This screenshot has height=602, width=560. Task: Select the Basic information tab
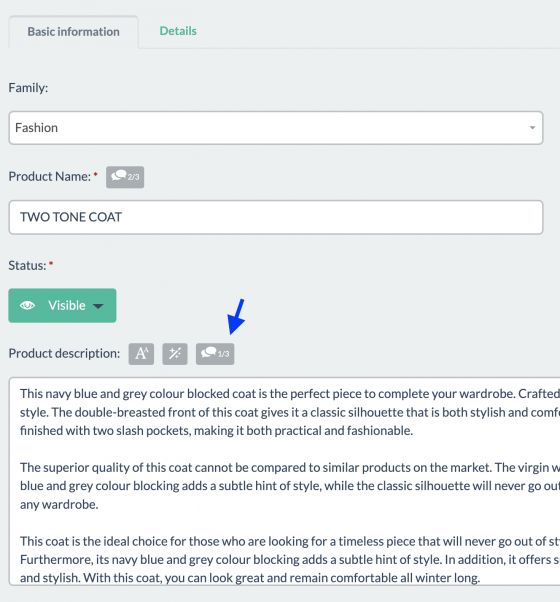[x=73, y=32]
